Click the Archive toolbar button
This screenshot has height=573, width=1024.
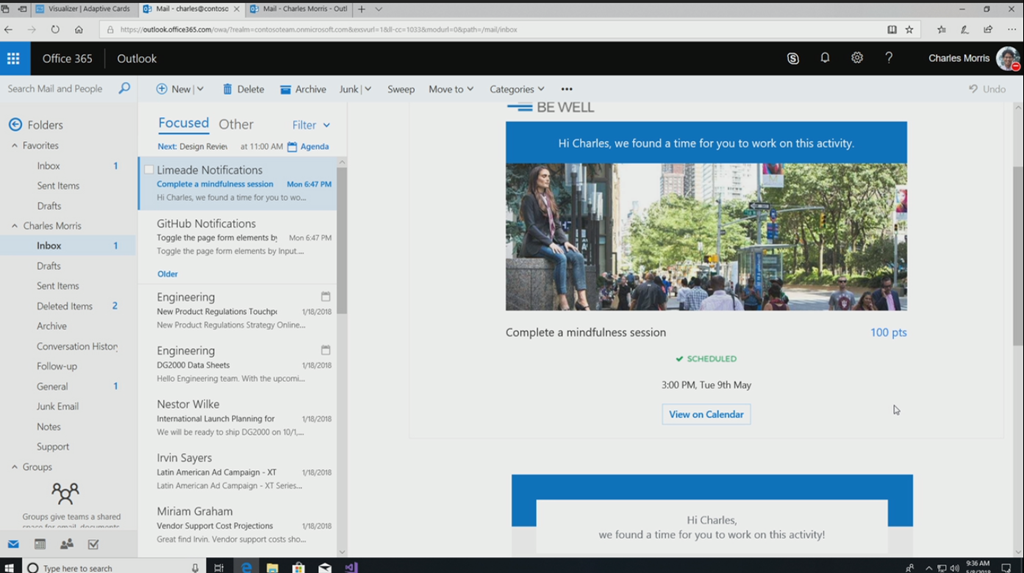[x=303, y=89]
